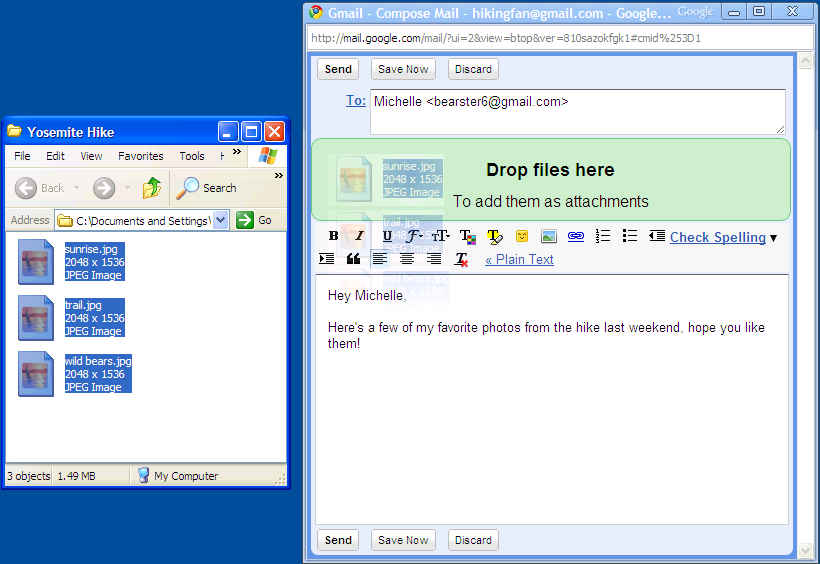Insert an image into the message
Image resolution: width=820 pixels, height=564 pixels.
[549, 236]
